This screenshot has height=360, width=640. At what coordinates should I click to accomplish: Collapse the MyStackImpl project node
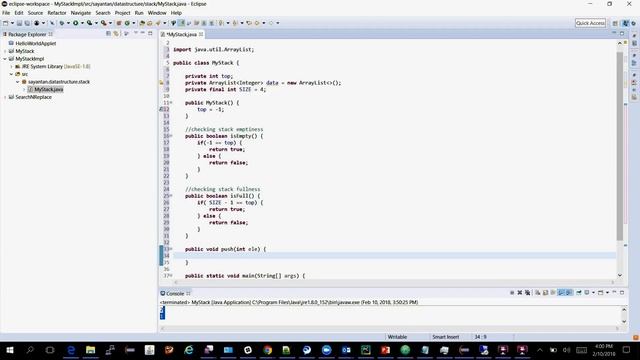click(5, 59)
